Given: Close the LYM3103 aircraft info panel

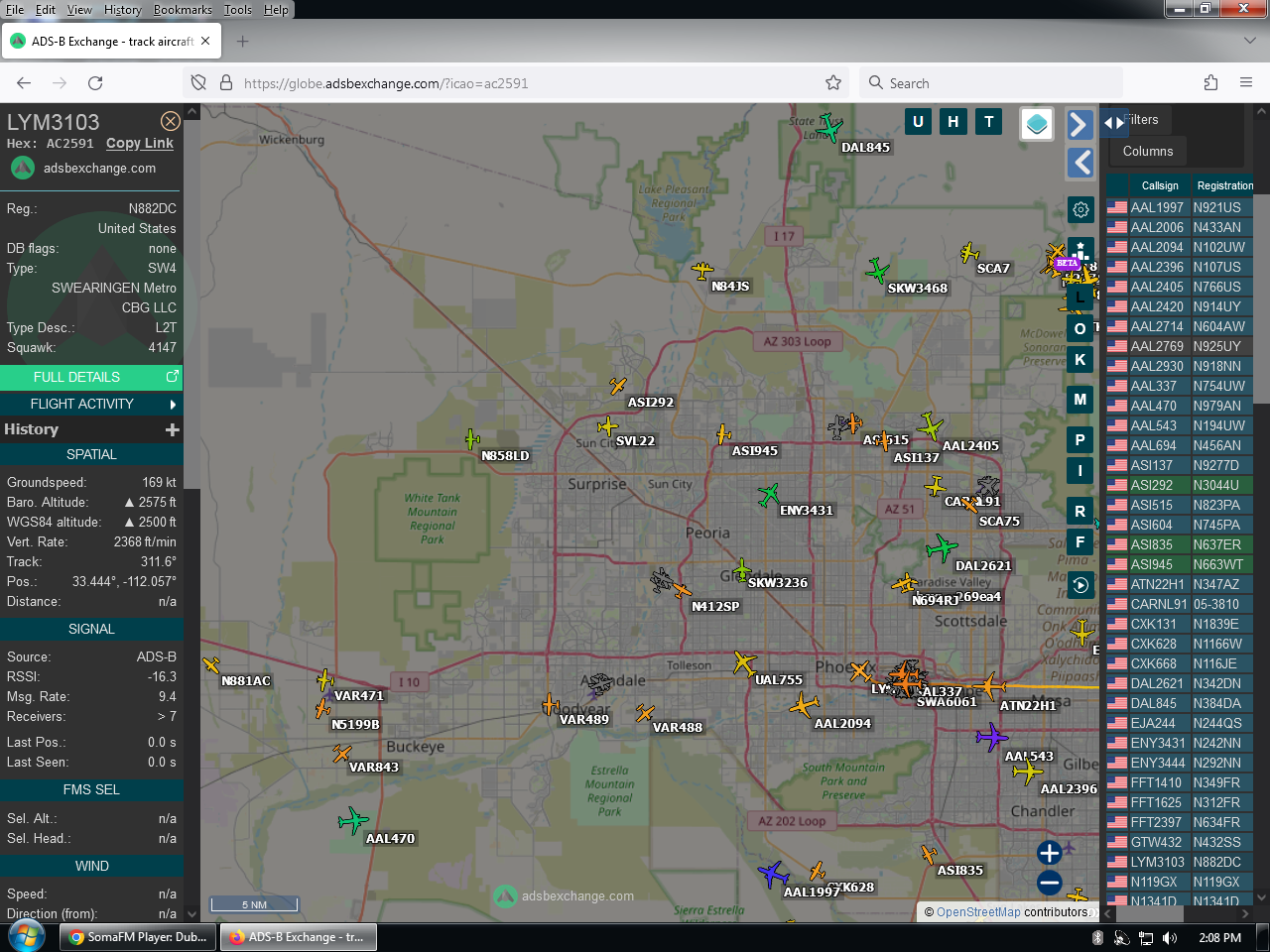Looking at the screenshot, I should tap(171, 121).
